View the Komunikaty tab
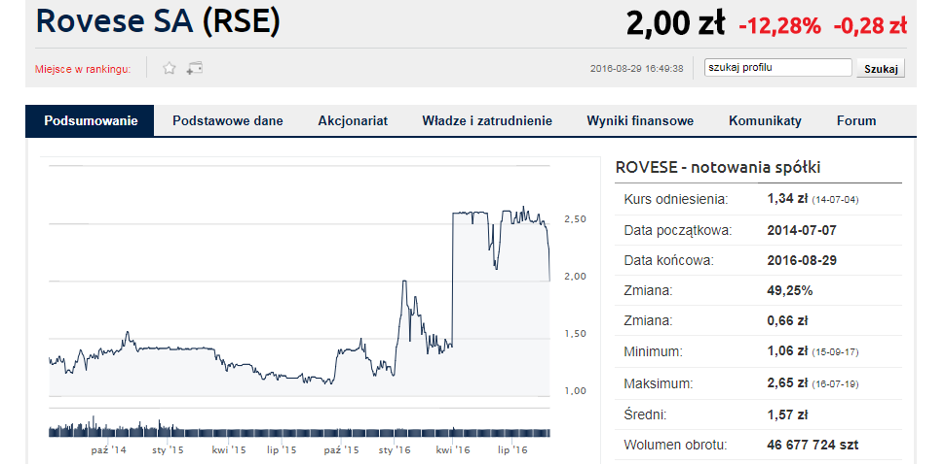 point(765,121)
